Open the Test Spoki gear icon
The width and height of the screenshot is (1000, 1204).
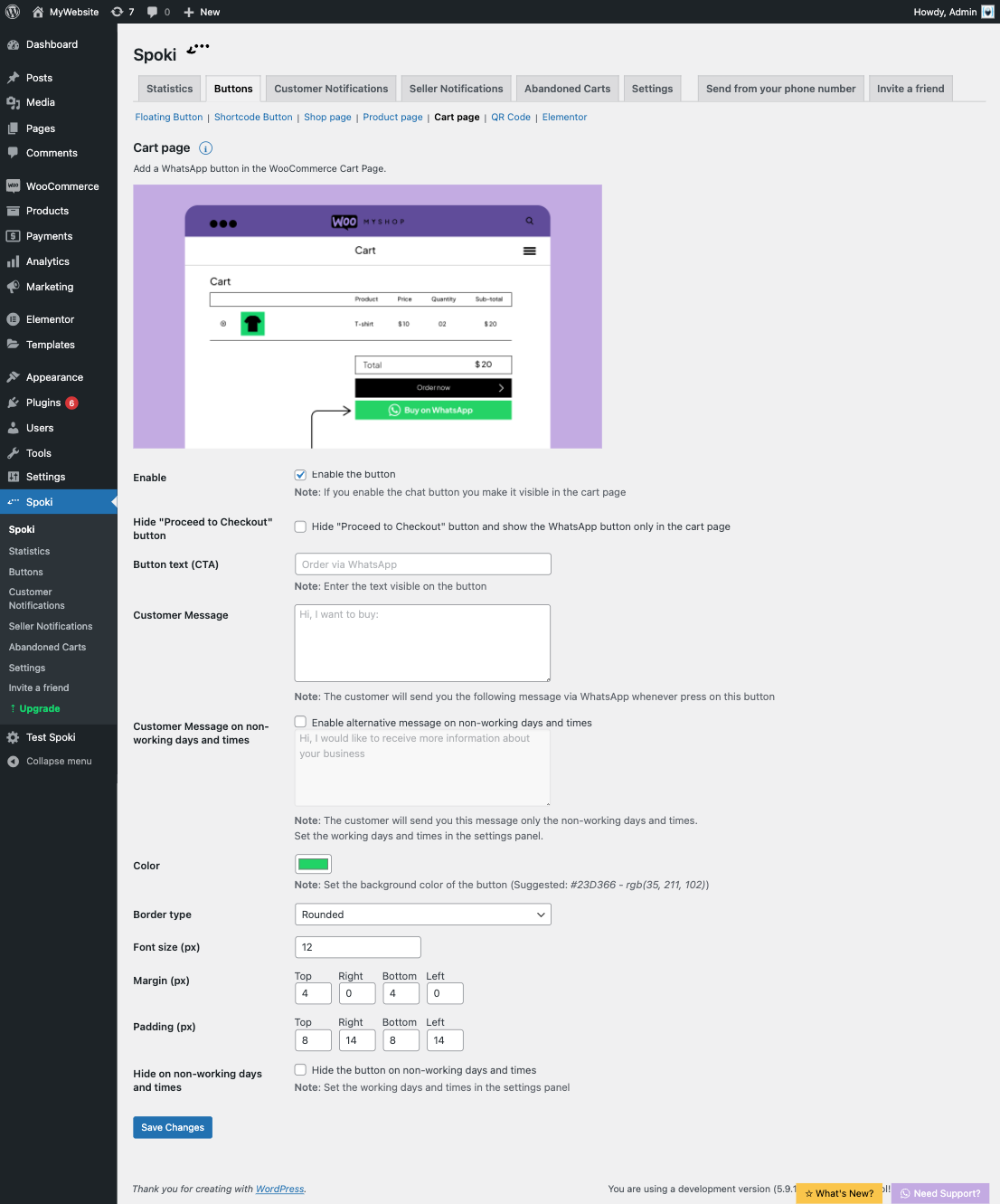click(13, 737)
